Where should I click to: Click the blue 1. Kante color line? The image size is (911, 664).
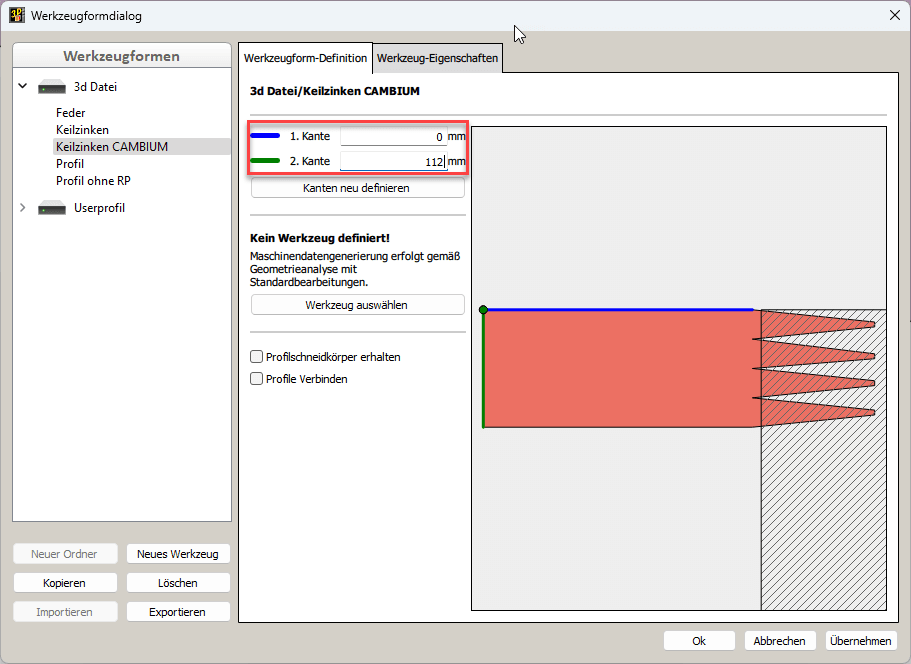265,136
